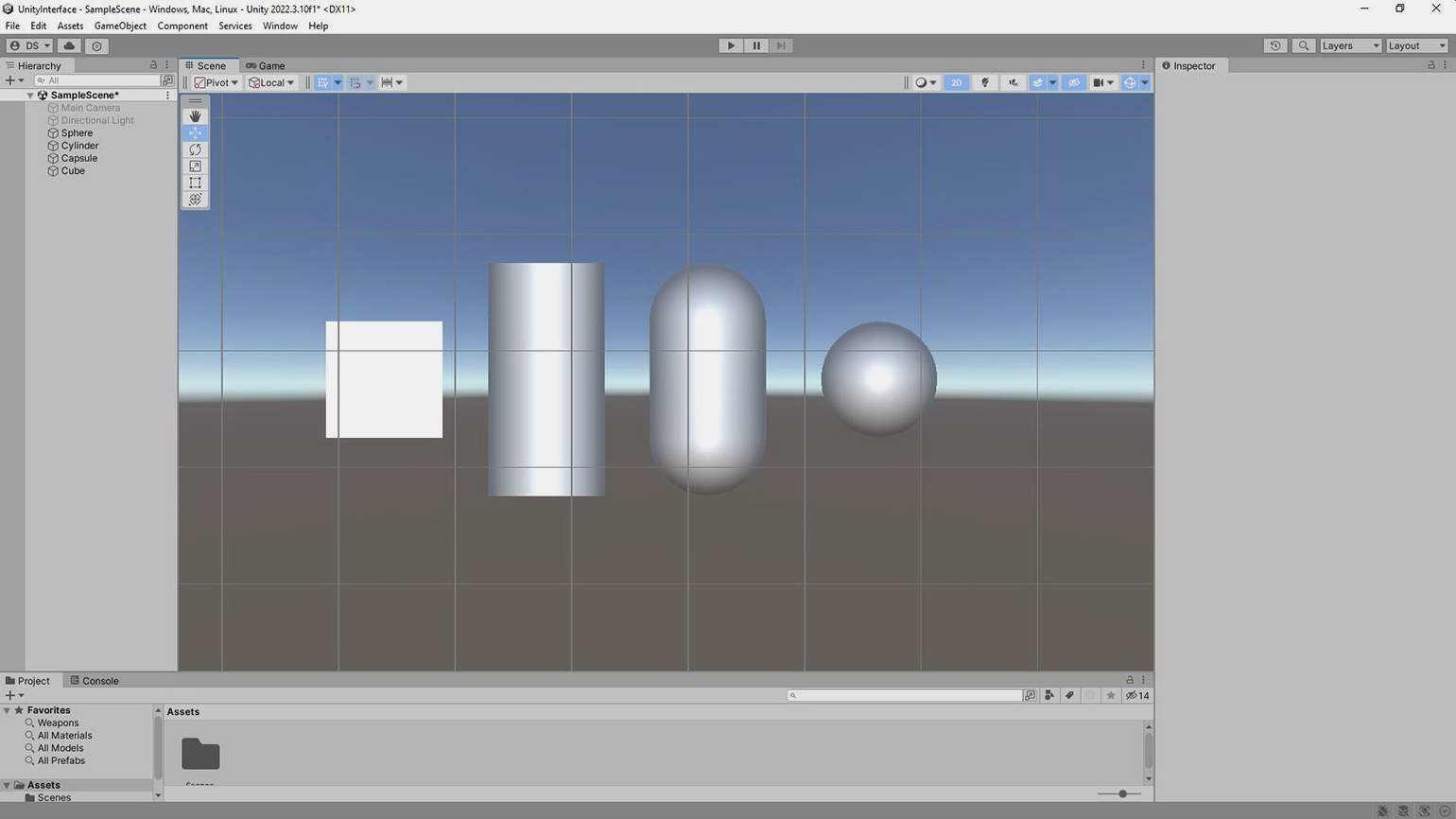This screenshot has height=819, width=1456.
Task: Select the Rect transform tool
Action: [195, 183]
